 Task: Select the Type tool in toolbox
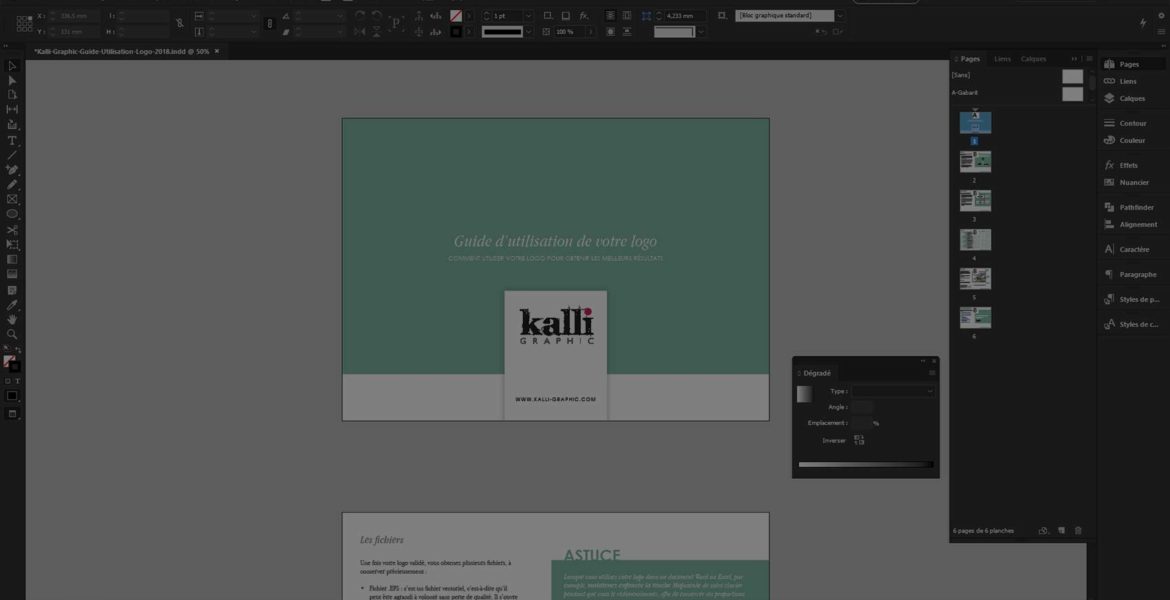[12, 140]
